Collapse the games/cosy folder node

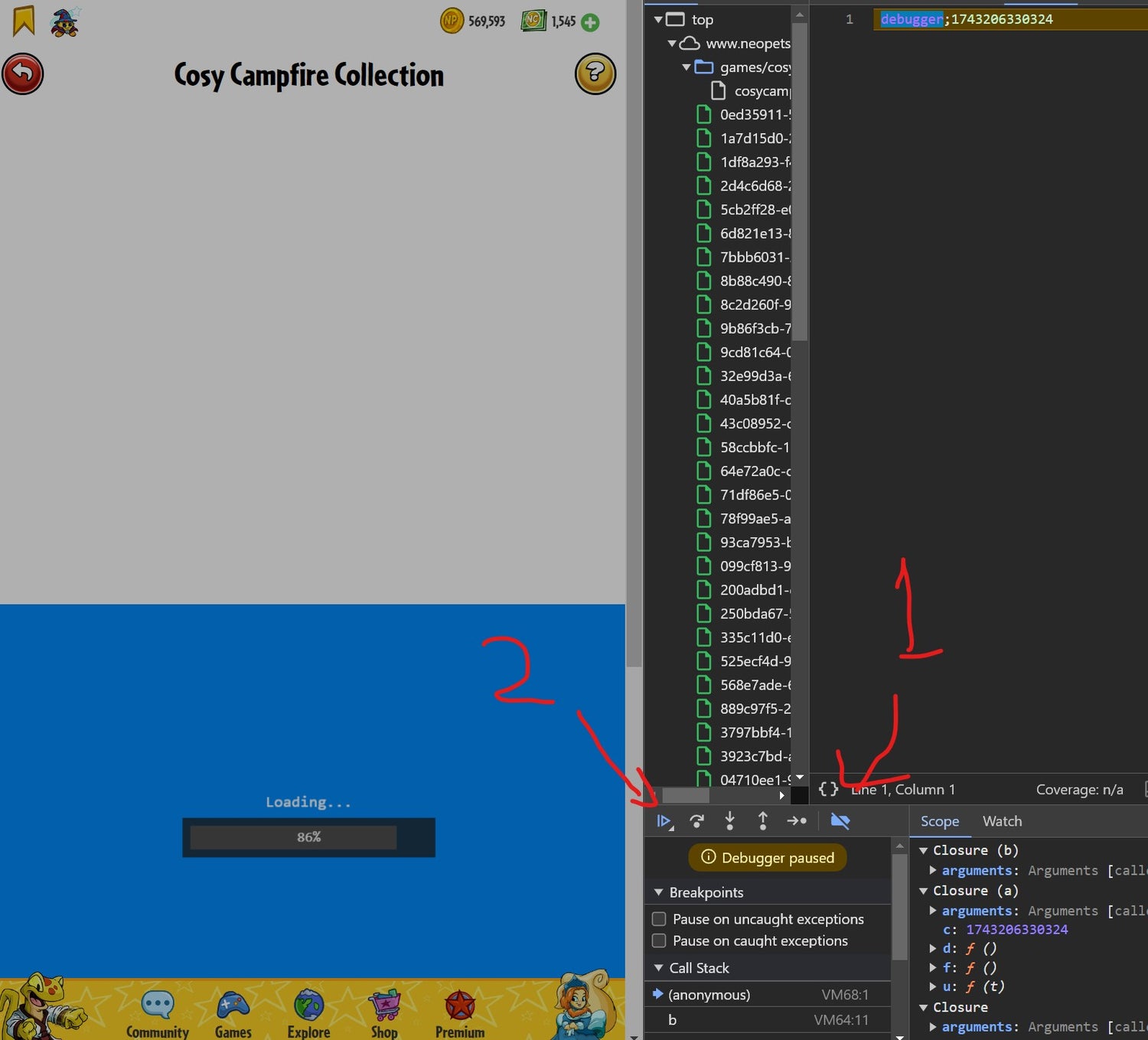687,67
